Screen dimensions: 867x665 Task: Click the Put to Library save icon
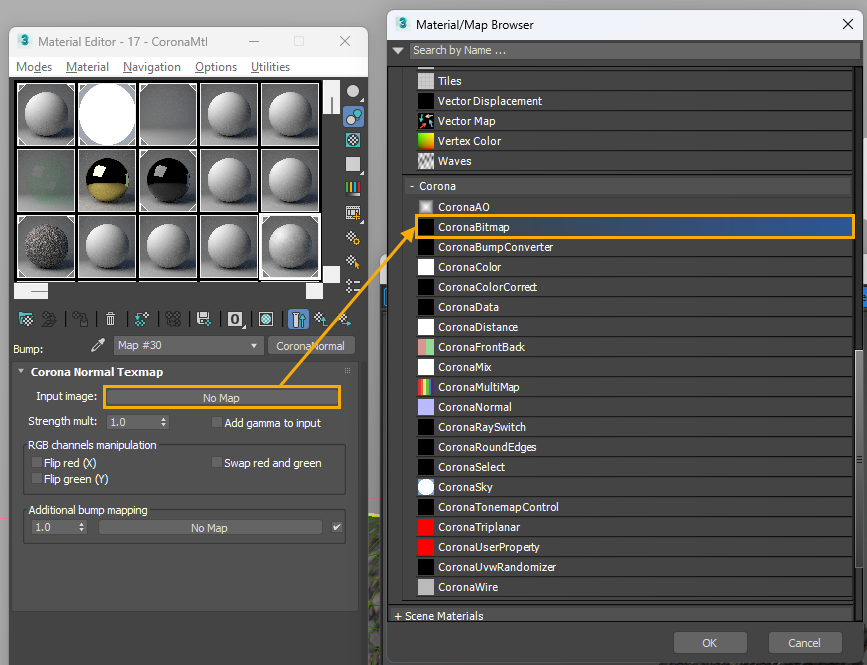point(204,319)
